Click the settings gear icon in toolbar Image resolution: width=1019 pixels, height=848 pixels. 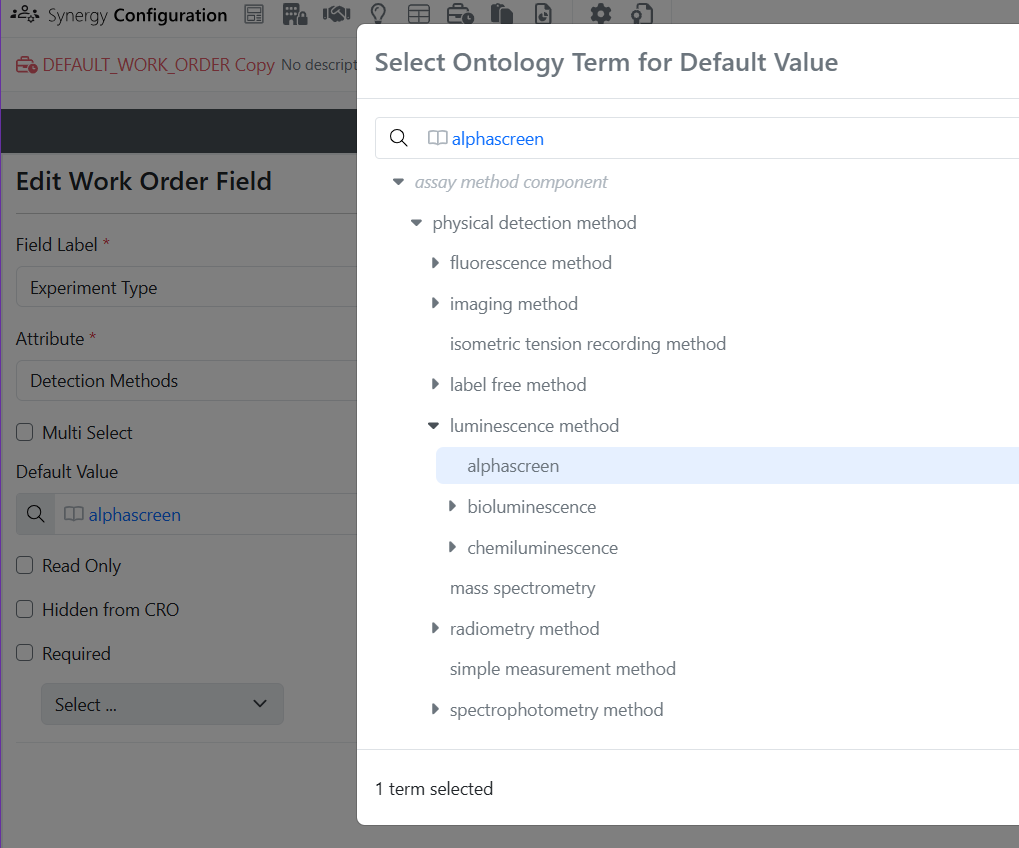point(600,14)
